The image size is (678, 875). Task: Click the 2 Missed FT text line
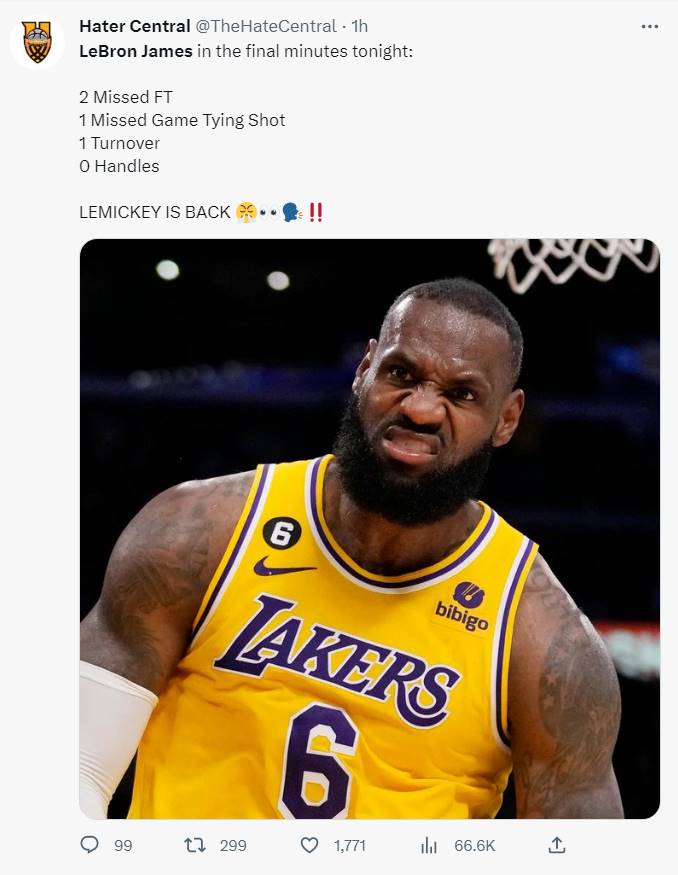point(126,97)
